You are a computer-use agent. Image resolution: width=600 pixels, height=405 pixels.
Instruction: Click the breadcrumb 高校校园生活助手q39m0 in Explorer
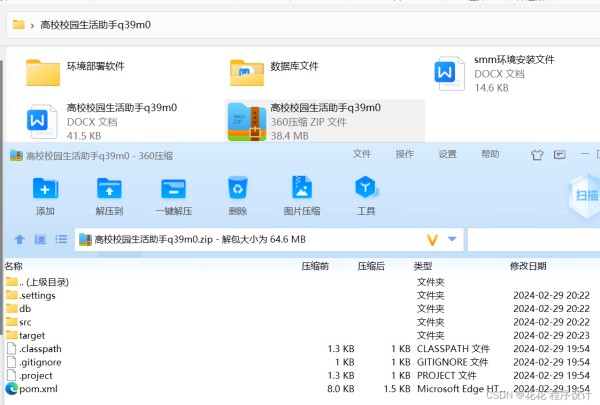coord(95,25)
